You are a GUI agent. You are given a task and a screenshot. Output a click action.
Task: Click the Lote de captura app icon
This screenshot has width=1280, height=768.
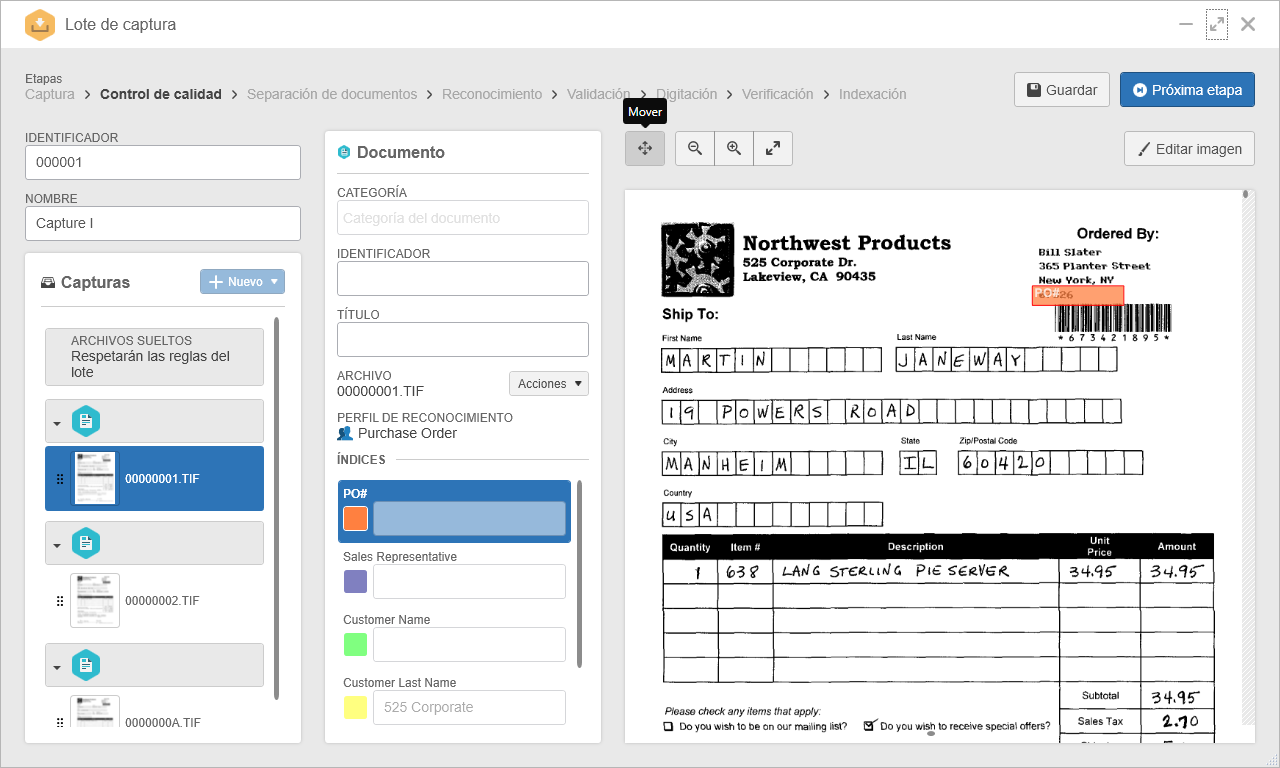(x=39, y=24)
